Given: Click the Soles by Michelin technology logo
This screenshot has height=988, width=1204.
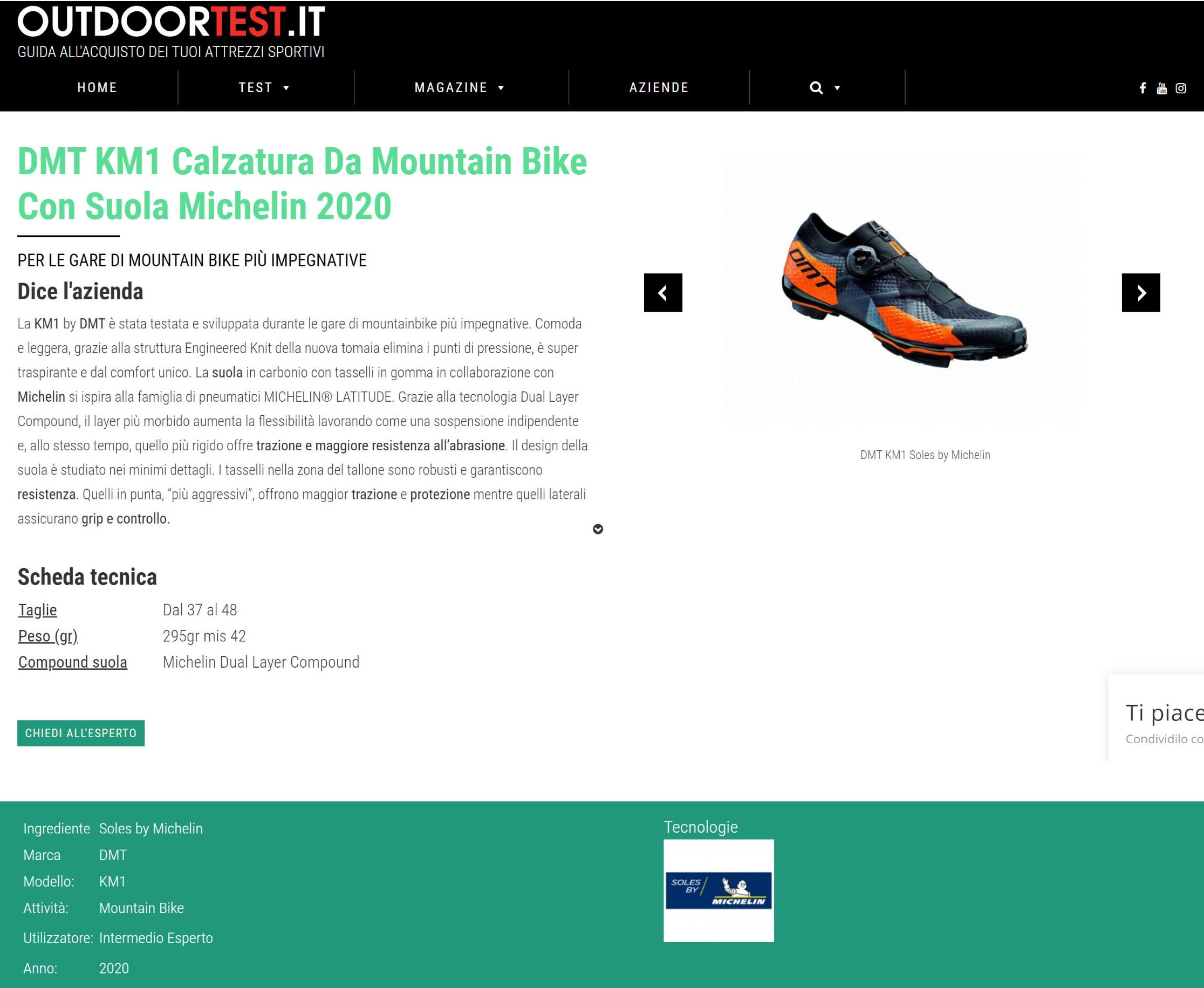Looking at the screenshot, I should 719,891.
